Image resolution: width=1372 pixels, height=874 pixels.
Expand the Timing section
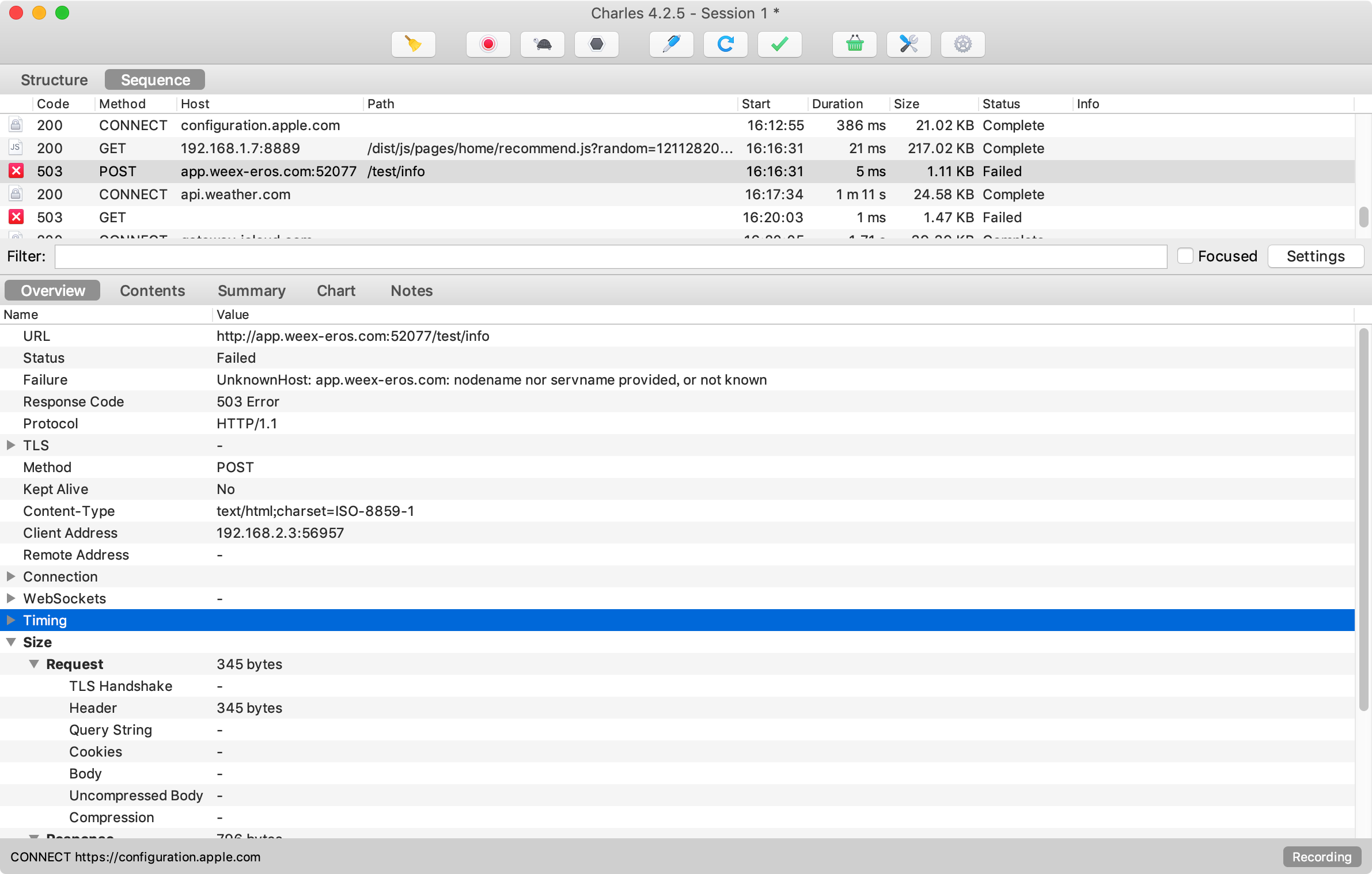10,620
